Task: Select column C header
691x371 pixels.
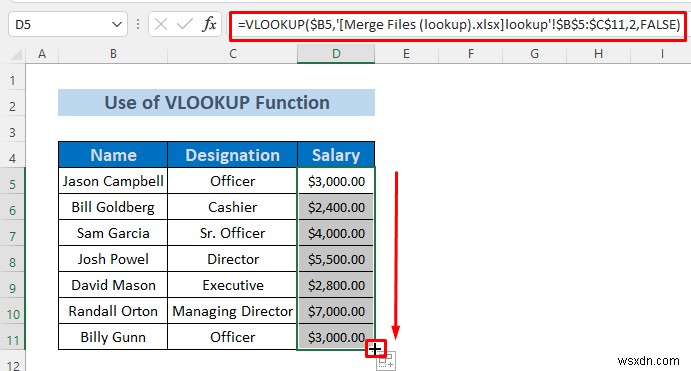Action: click(x=233, y=54)
